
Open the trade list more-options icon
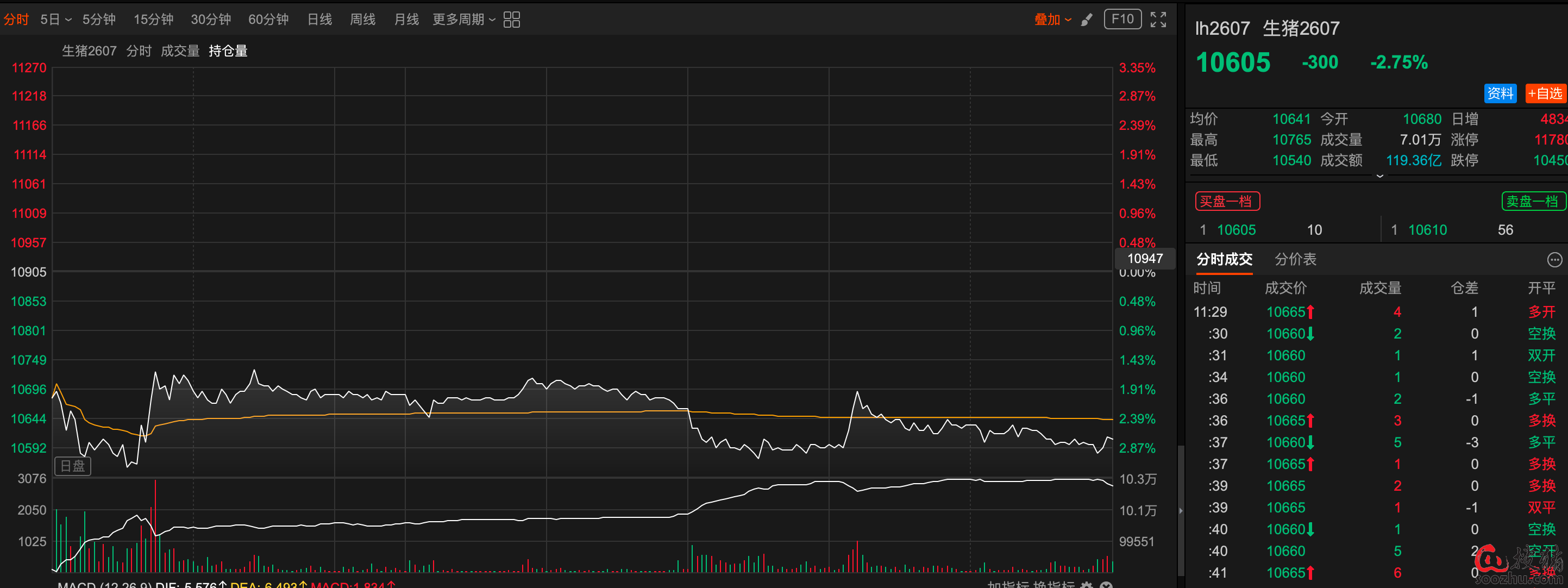(1554, 260)
